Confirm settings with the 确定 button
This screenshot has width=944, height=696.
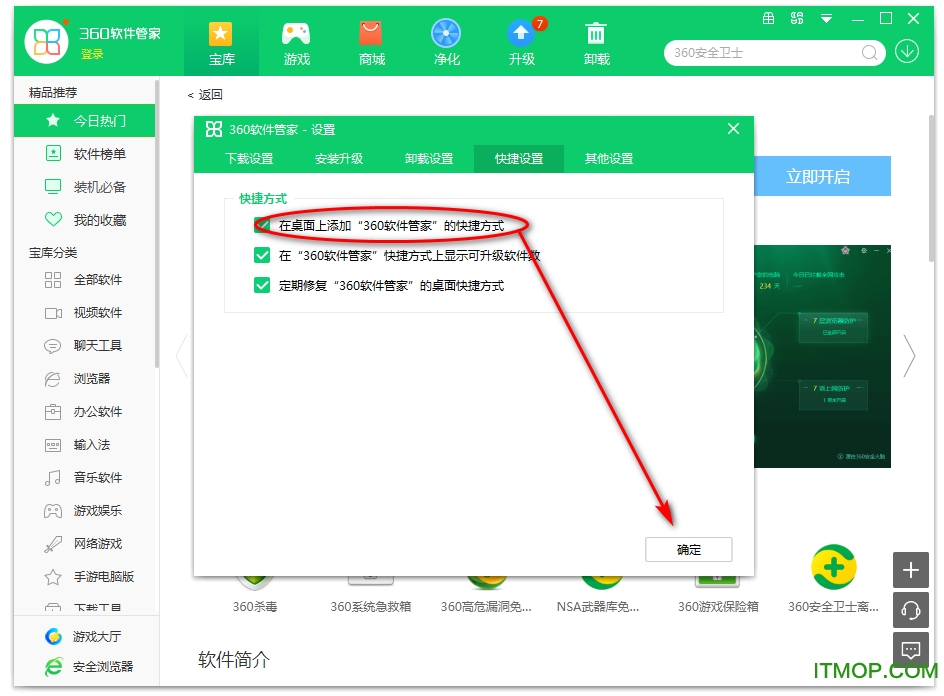tap(688, 549)
